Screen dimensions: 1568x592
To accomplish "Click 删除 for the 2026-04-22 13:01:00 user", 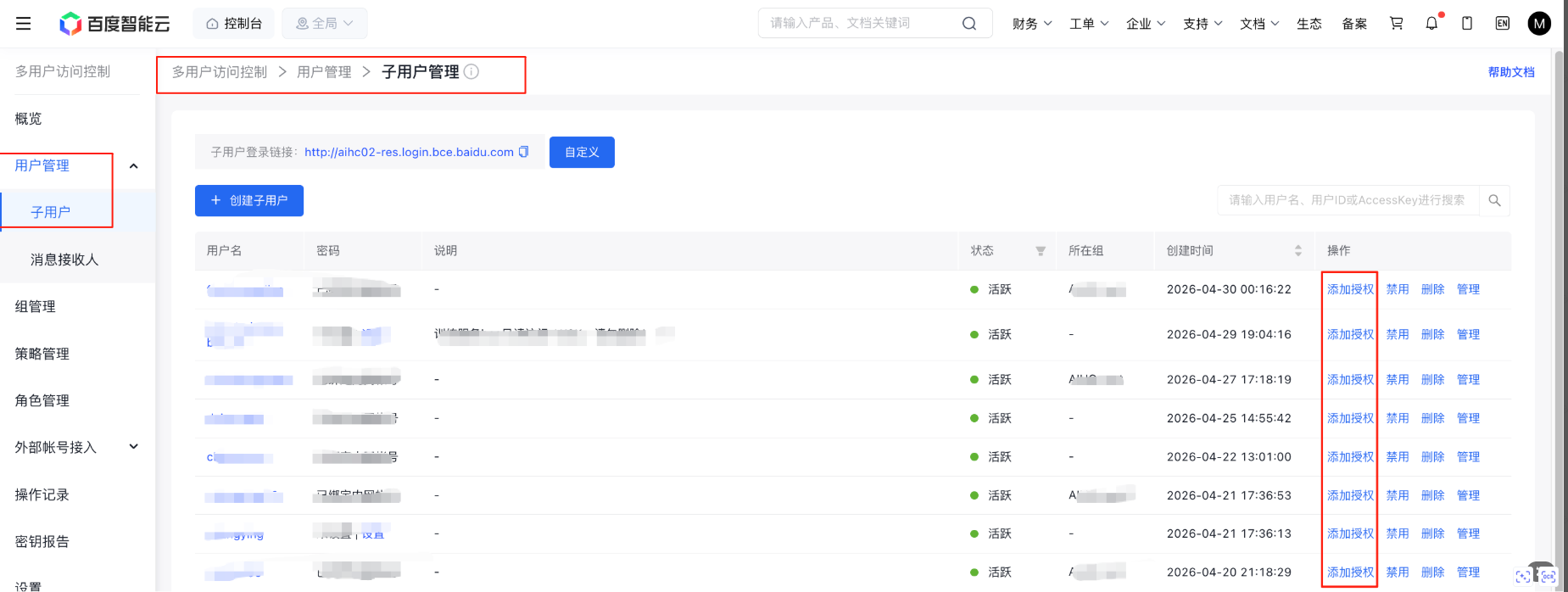I will 1432,456.
